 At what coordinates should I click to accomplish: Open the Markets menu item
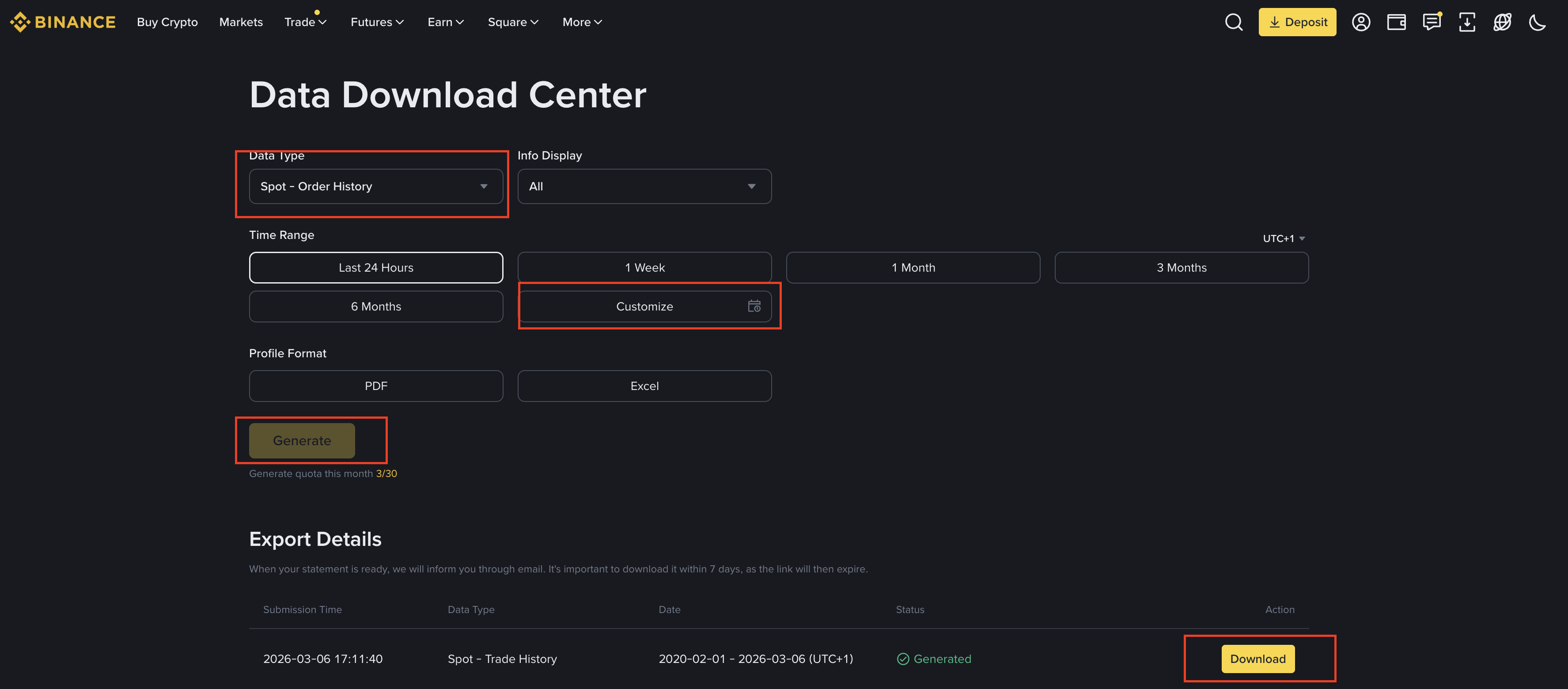tap(240, 22)
